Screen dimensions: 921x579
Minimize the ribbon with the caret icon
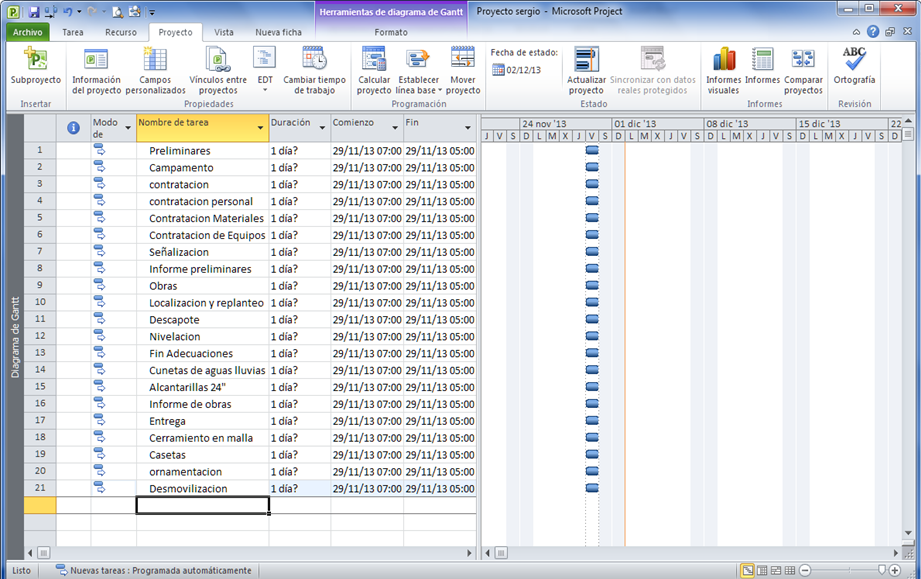(x=856, y=32)
